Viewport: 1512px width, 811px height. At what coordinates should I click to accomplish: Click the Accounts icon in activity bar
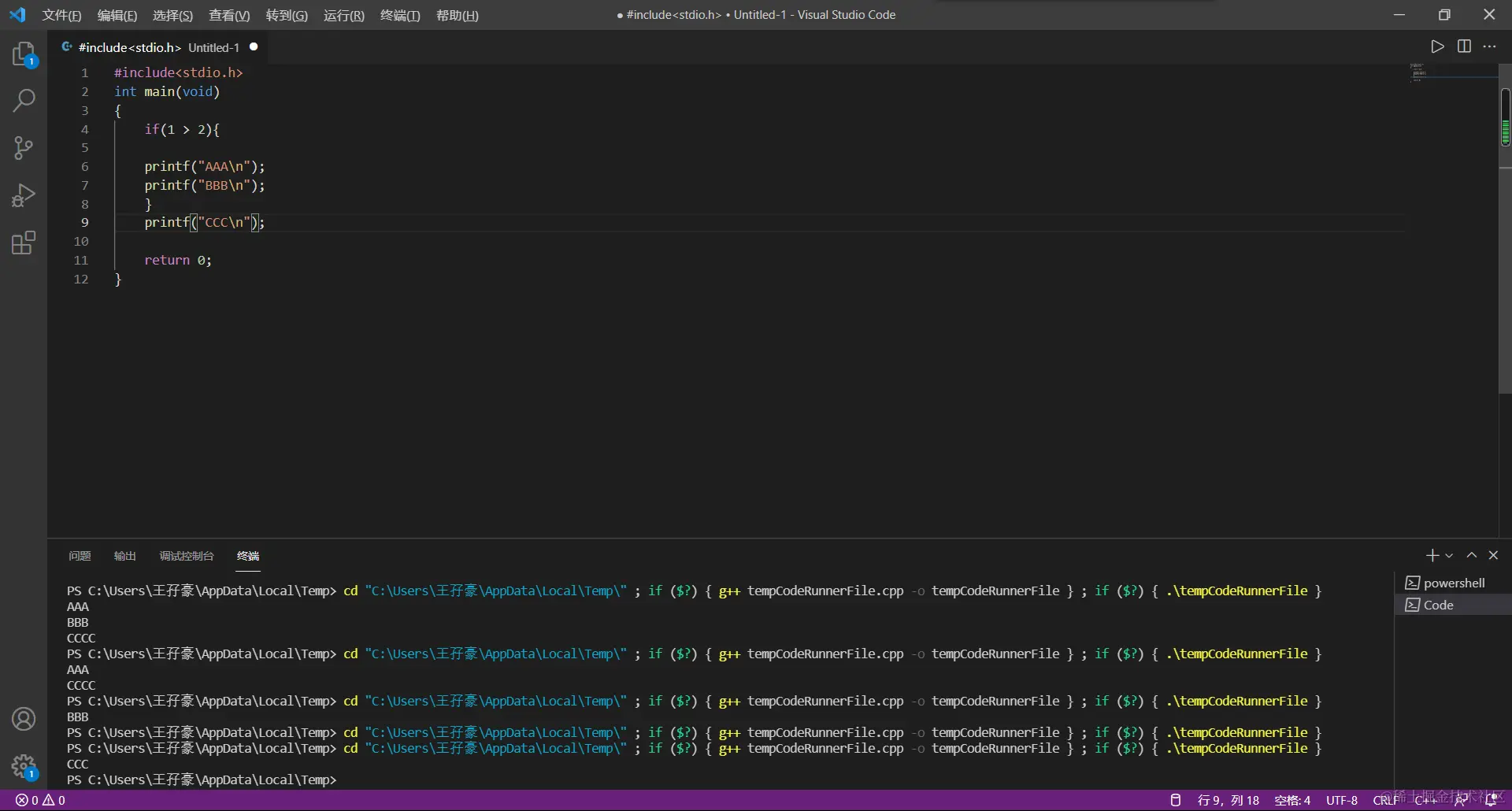coord(24,719)
